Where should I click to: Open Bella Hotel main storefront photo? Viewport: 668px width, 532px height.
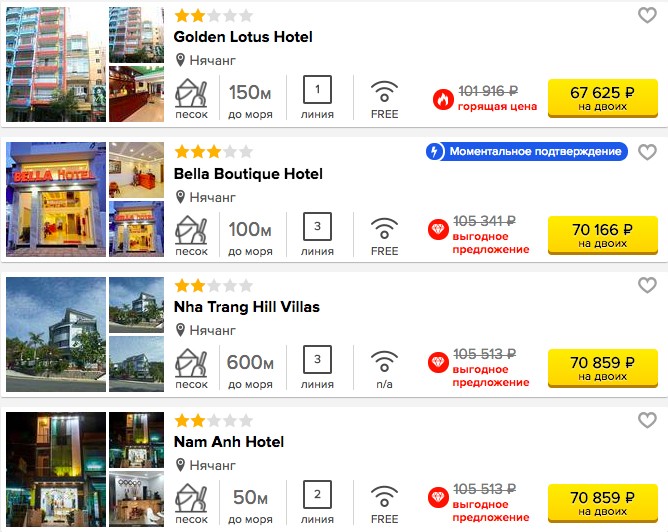pyautogui.click(x=56, y=199)
